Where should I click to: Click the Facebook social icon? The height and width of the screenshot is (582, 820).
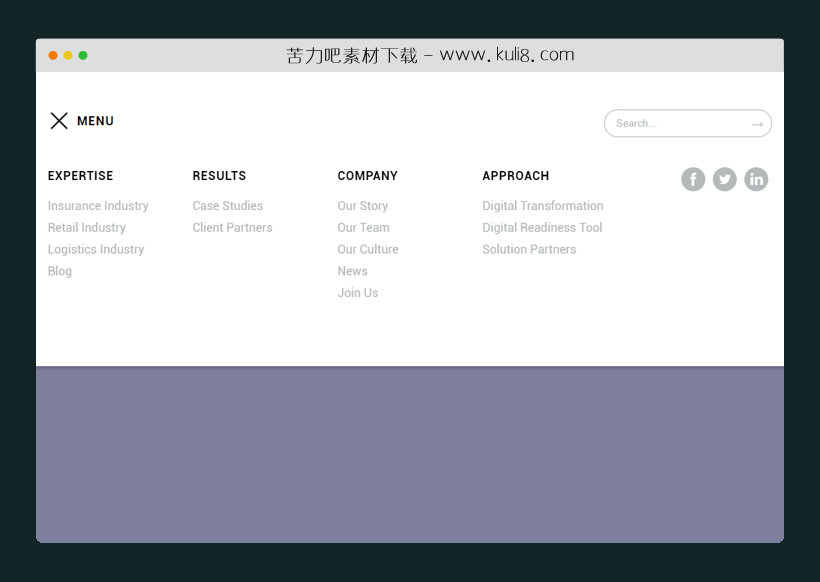coord(693,179)
